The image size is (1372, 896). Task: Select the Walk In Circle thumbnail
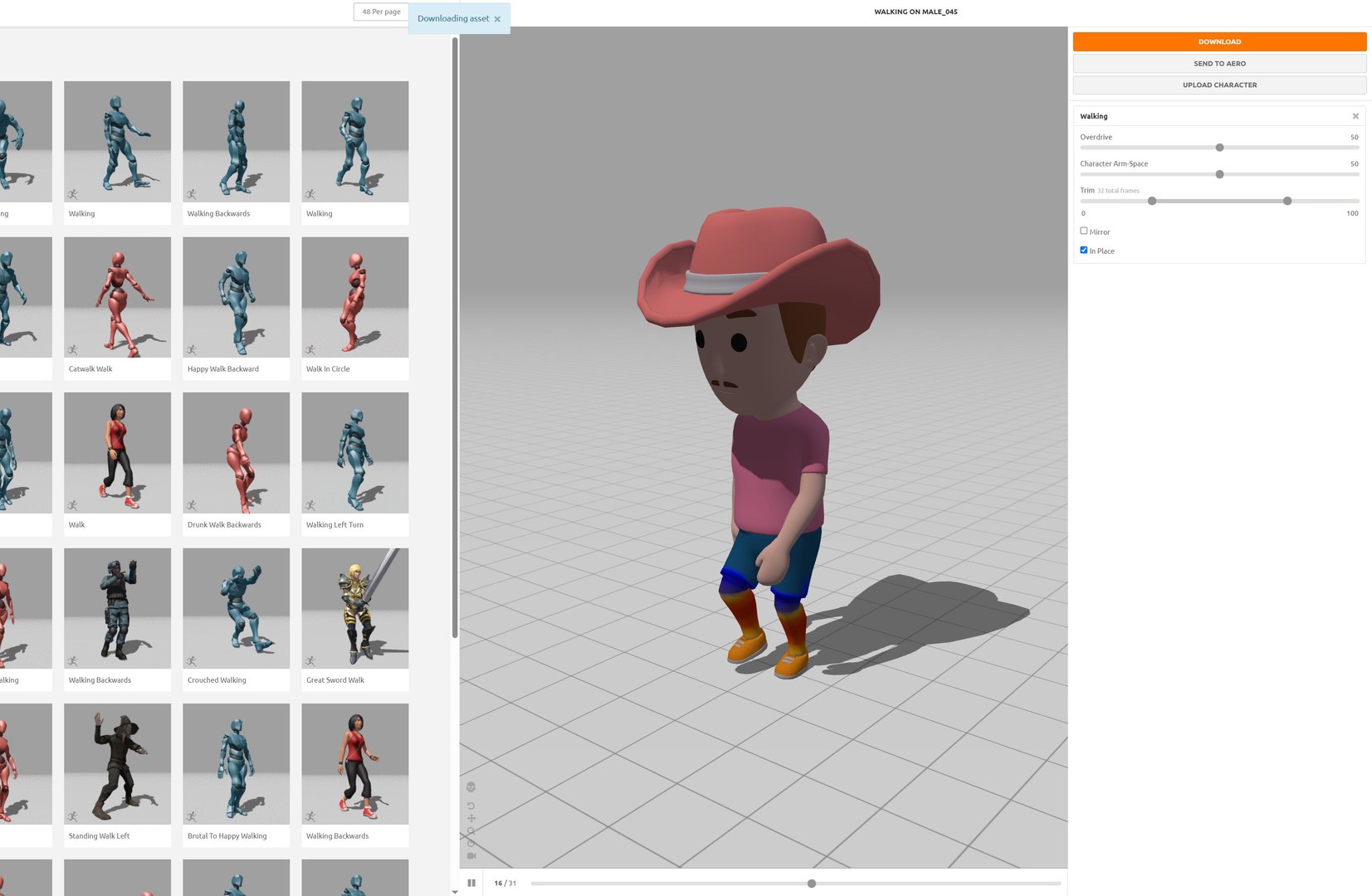click(x=354, y=297)
